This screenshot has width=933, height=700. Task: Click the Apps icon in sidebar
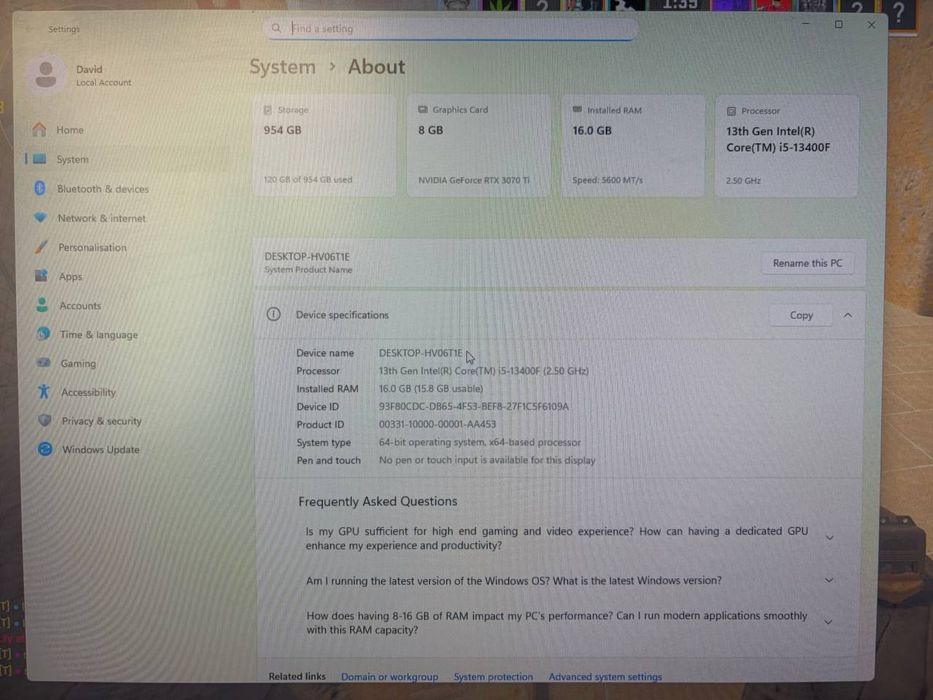(x=41, y=276)
